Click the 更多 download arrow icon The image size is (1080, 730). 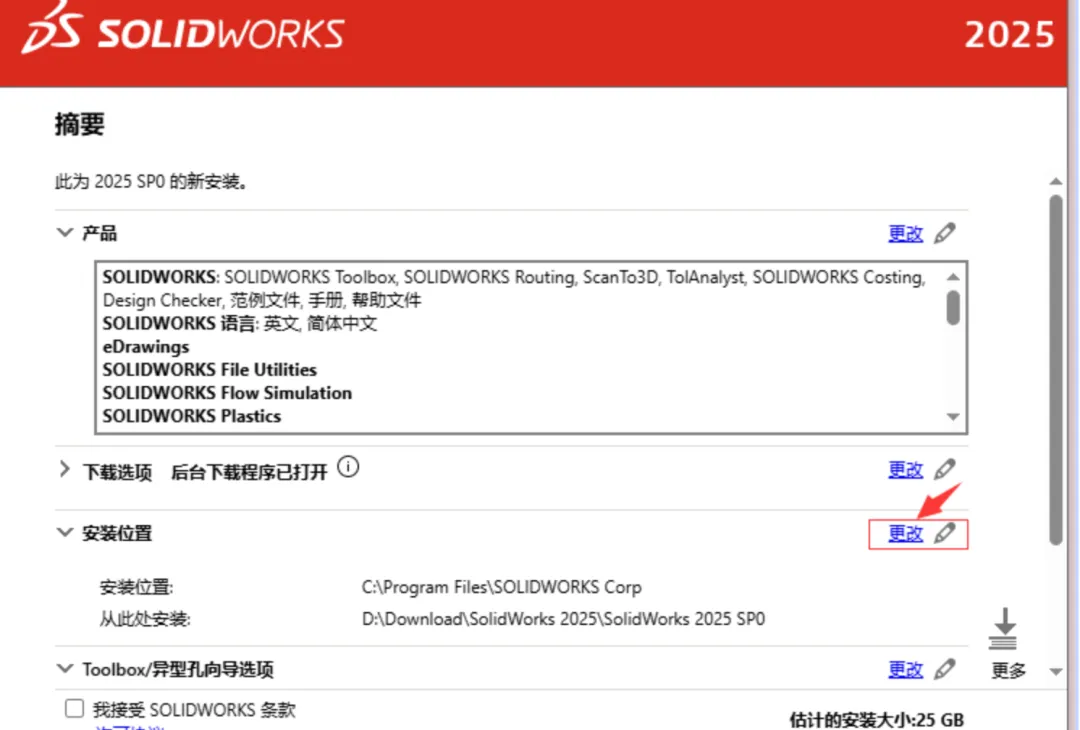point(1004,628)
